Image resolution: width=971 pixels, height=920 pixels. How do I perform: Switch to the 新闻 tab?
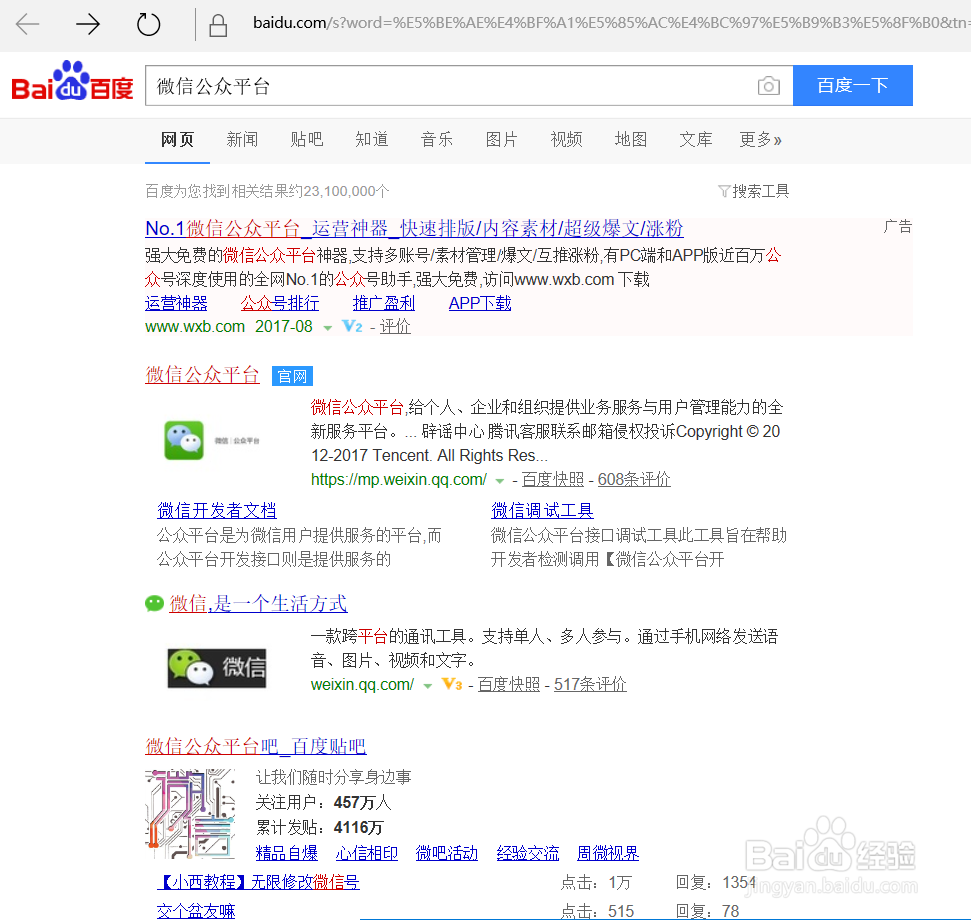pos(242,139)
